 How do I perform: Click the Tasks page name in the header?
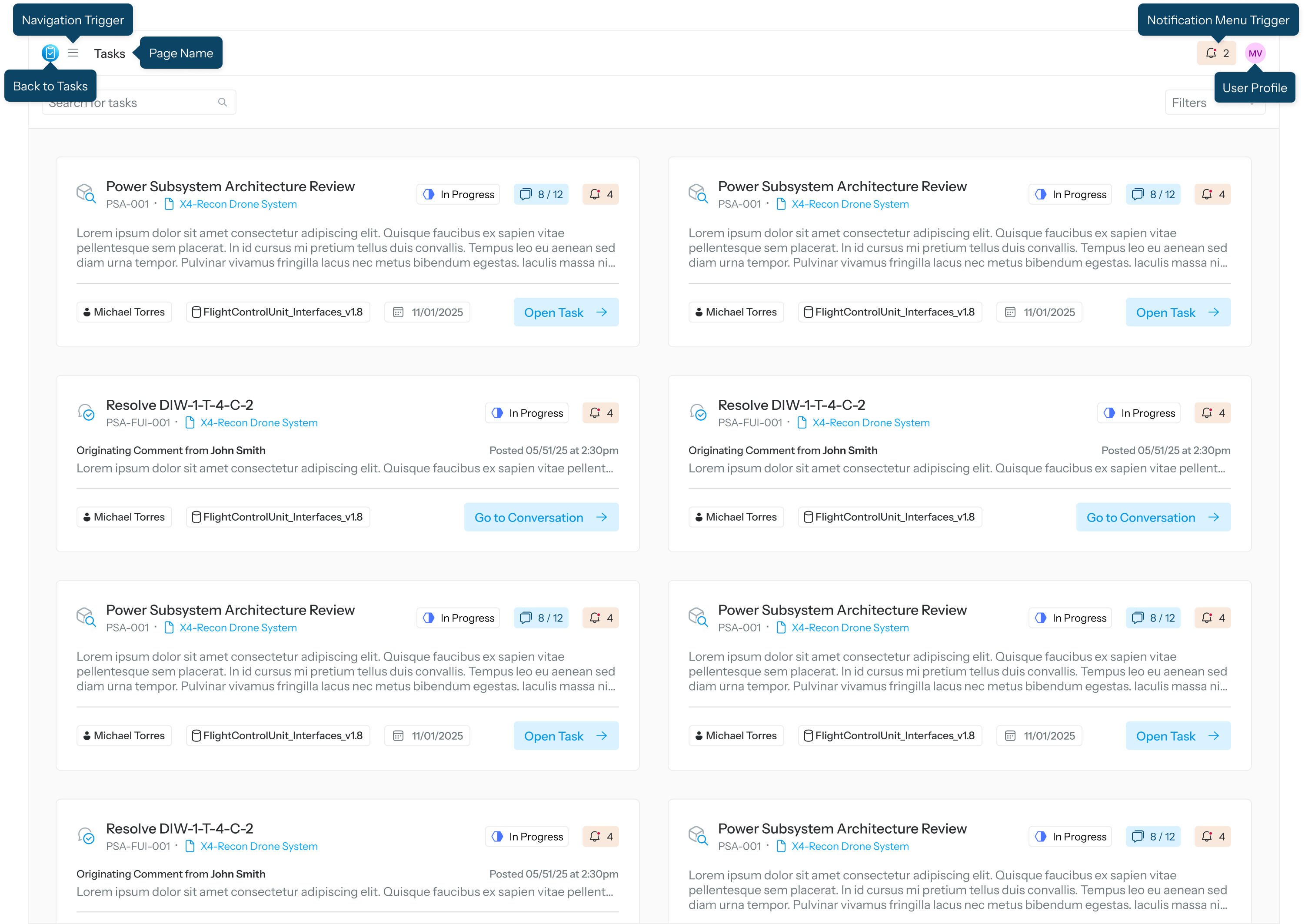(109, 53)
